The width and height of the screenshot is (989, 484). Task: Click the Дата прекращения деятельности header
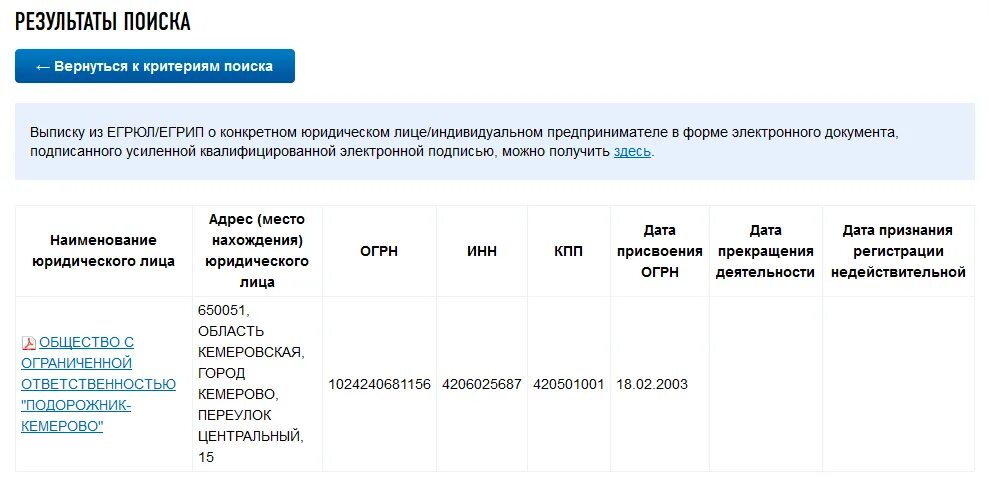tap(765, 251)
